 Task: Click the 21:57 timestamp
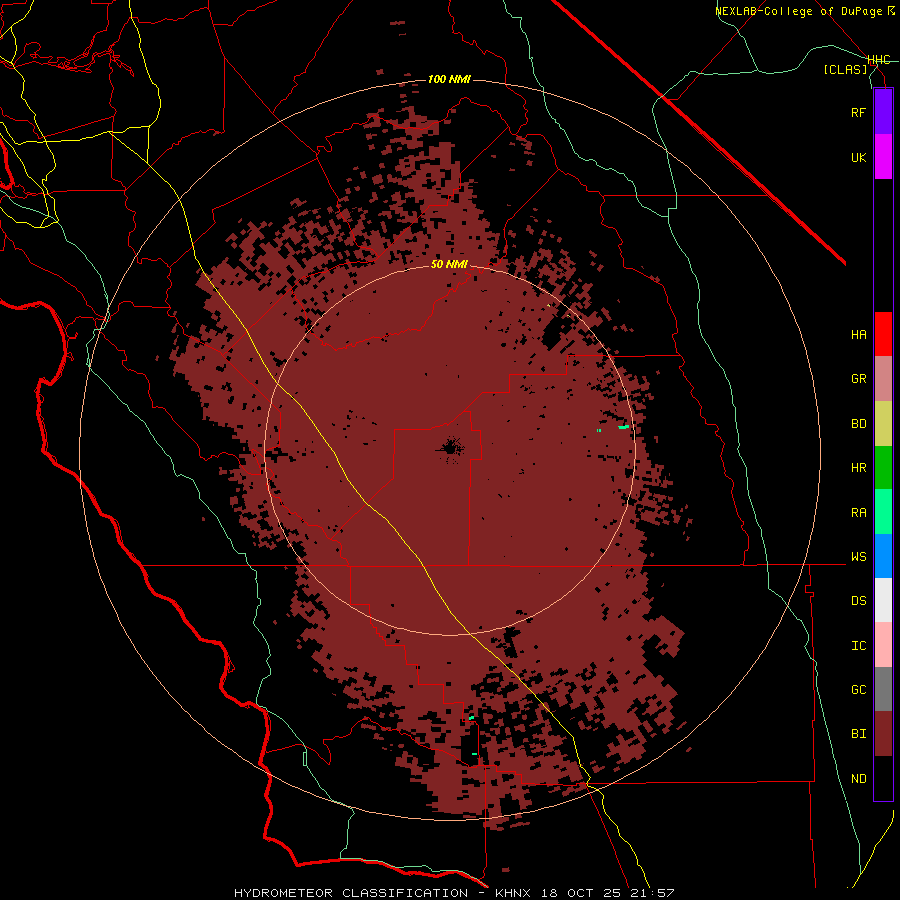click(654, 893)
